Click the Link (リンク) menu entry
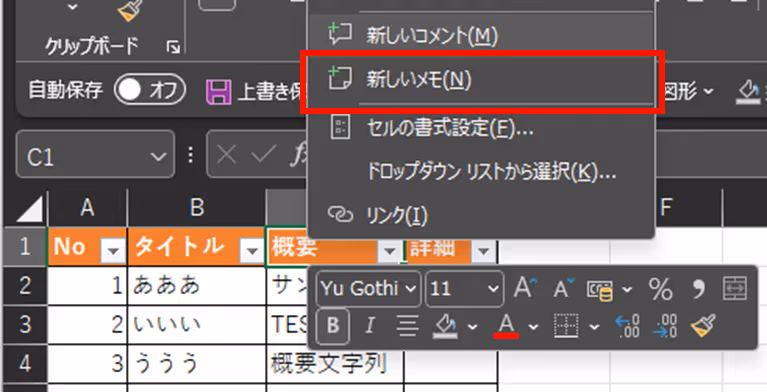767x392 pixels. [482, 214]
